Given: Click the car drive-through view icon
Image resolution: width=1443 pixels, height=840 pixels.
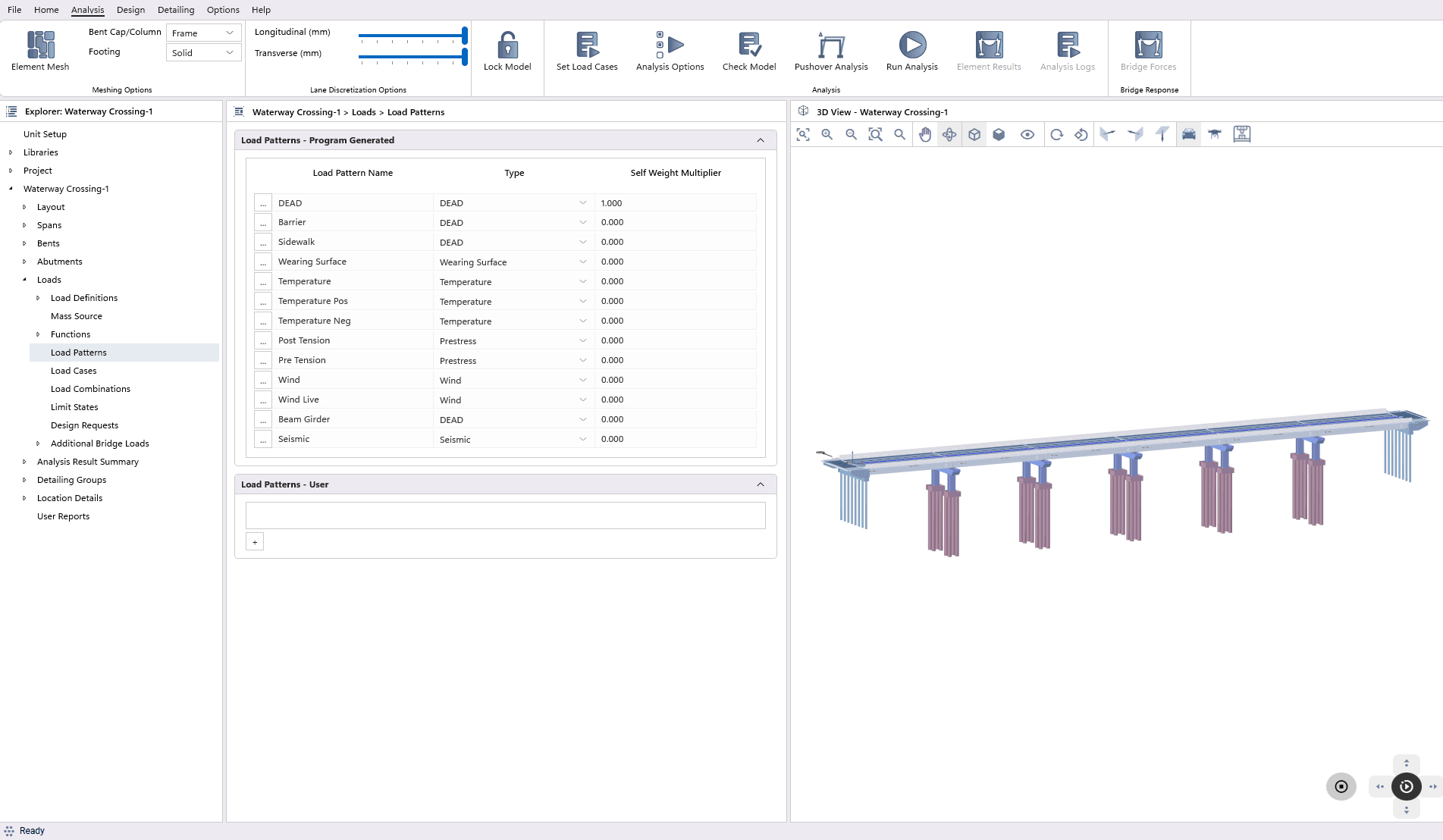Looking at the screenshot, I should point(1188,135).
